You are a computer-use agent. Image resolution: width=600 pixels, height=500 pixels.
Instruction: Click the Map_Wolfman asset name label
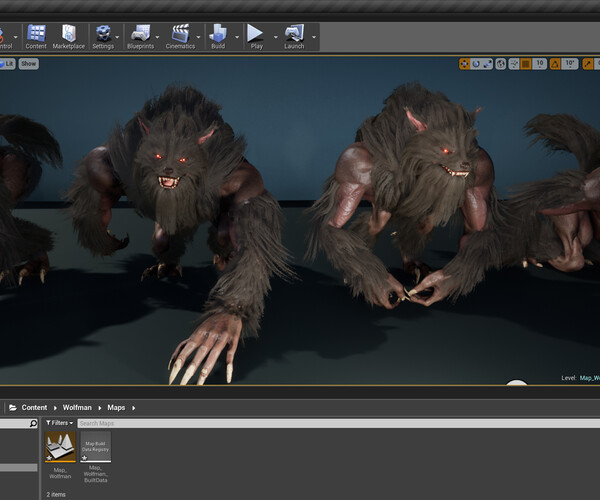point(60,473)
